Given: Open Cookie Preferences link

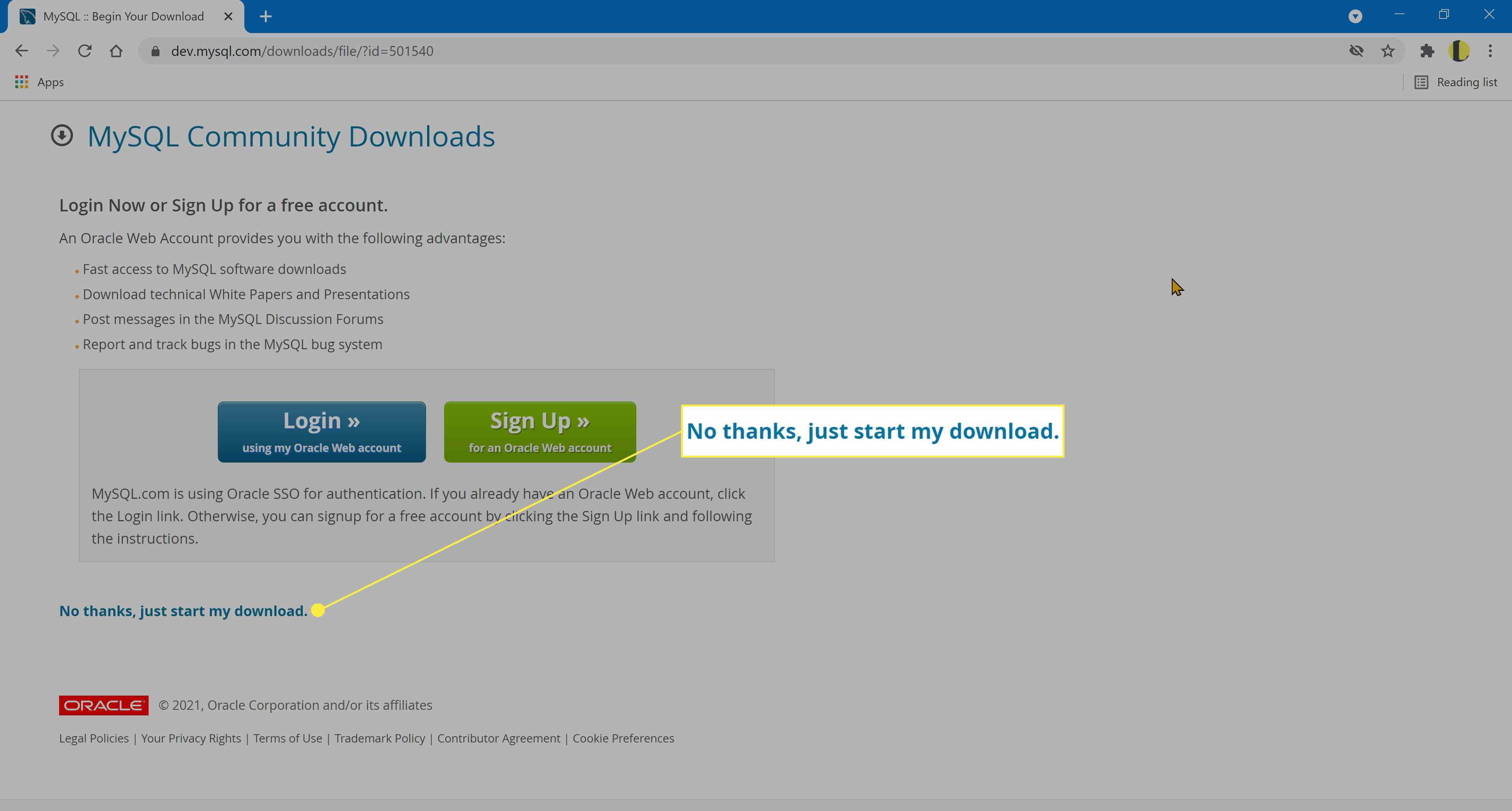Looking at the screenshot, I should pyautogui.click(x=623, y=738).
